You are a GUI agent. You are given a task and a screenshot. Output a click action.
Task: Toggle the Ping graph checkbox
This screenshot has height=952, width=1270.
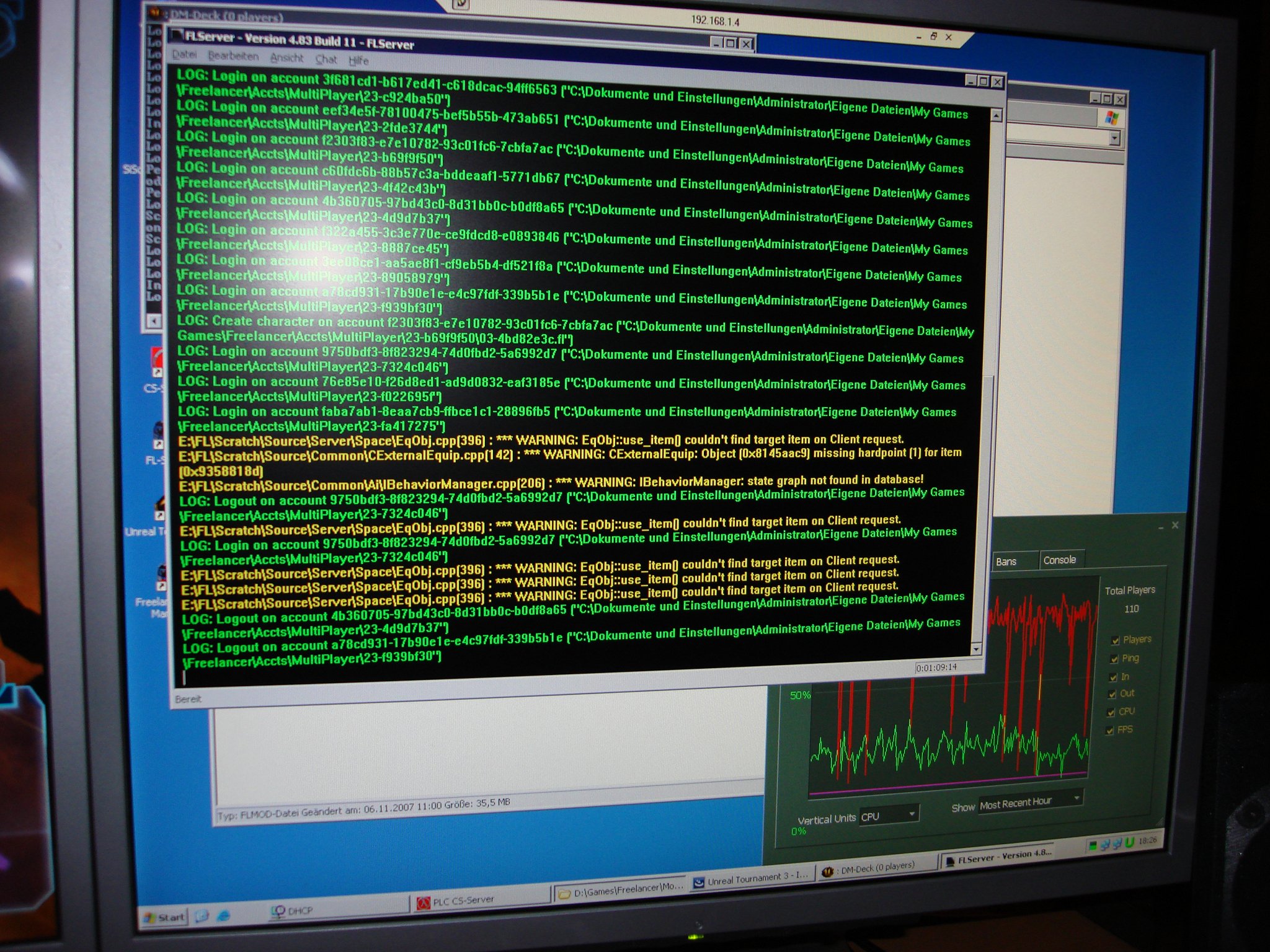click(x=1114, y=659)
